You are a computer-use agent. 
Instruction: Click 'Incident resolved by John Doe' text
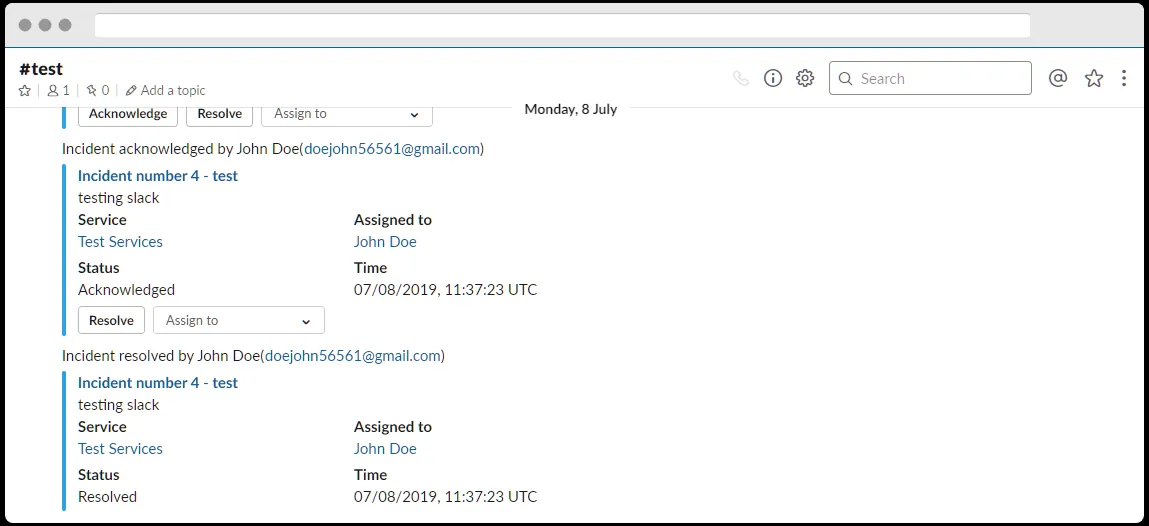(x=161, y=356)
